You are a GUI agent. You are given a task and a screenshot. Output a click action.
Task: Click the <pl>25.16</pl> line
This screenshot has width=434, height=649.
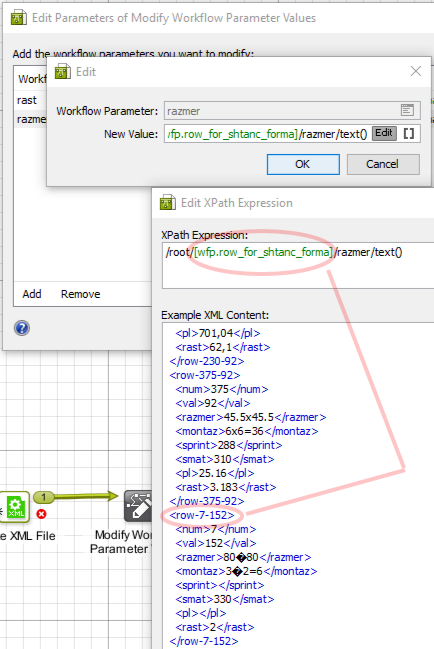tap(215, 473)
